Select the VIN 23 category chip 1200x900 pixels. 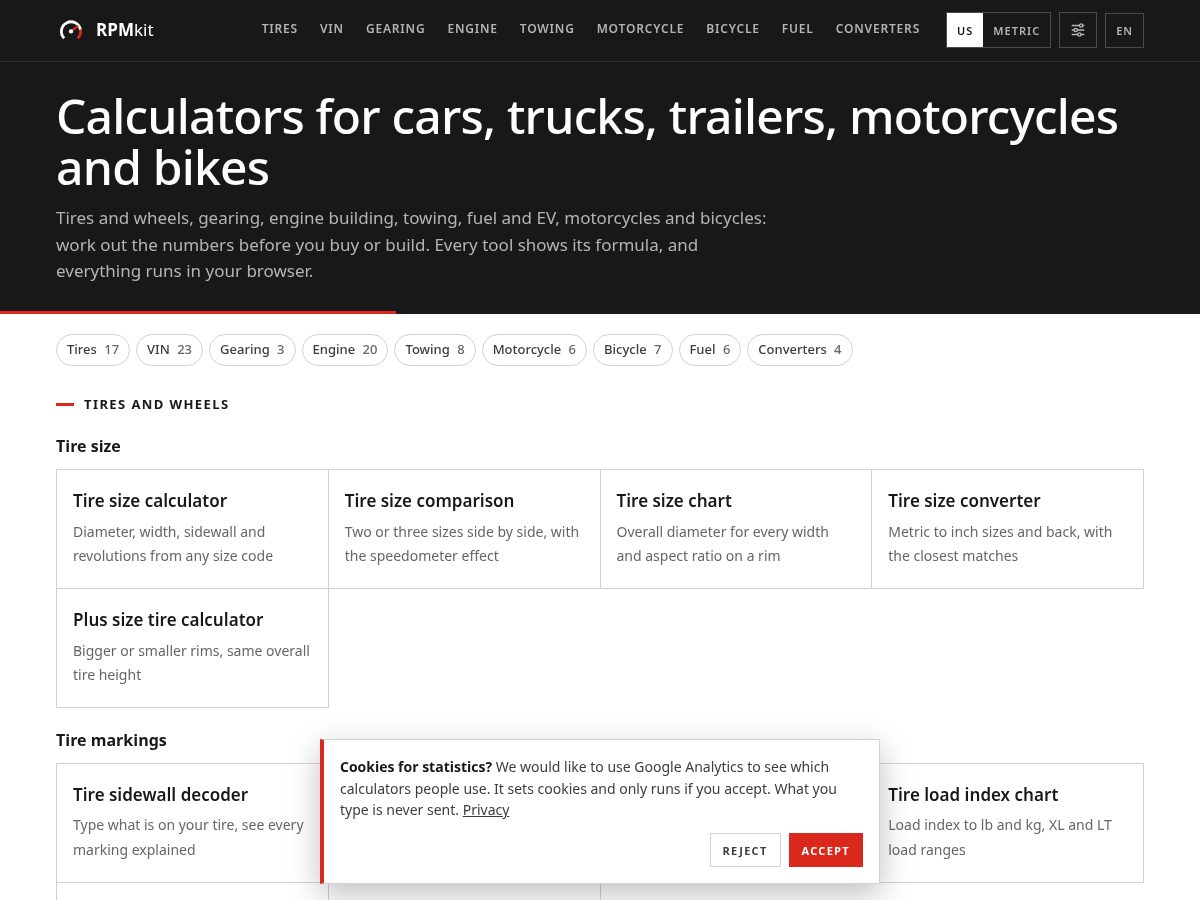click(x=169, y=350)
